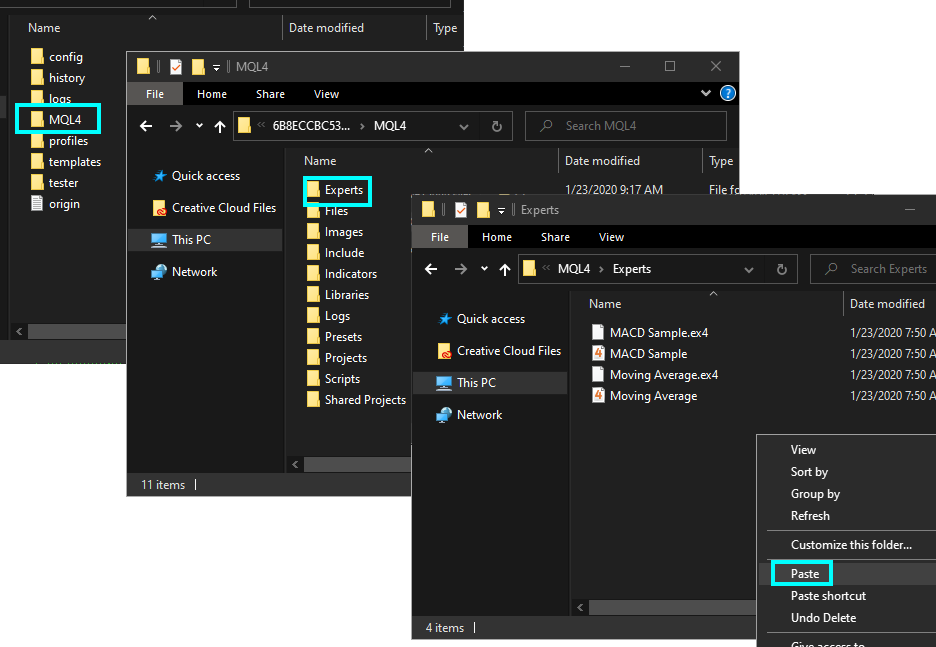
Task: Click the Help icon in MQL4 window
Action: pos(728,93)
